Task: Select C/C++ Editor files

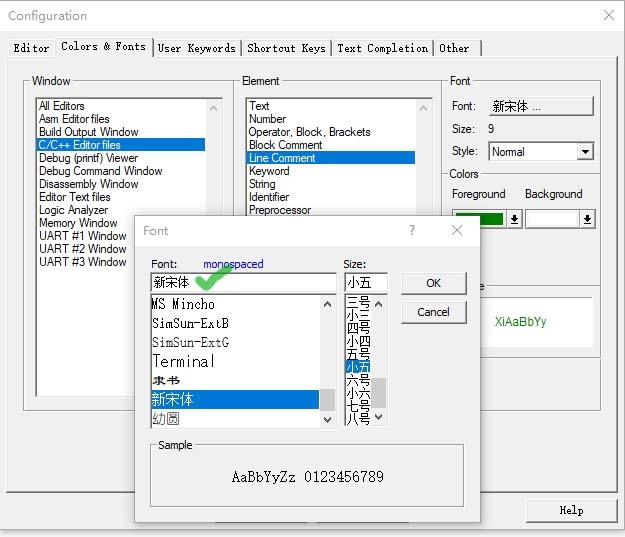Action: point(121,145)
